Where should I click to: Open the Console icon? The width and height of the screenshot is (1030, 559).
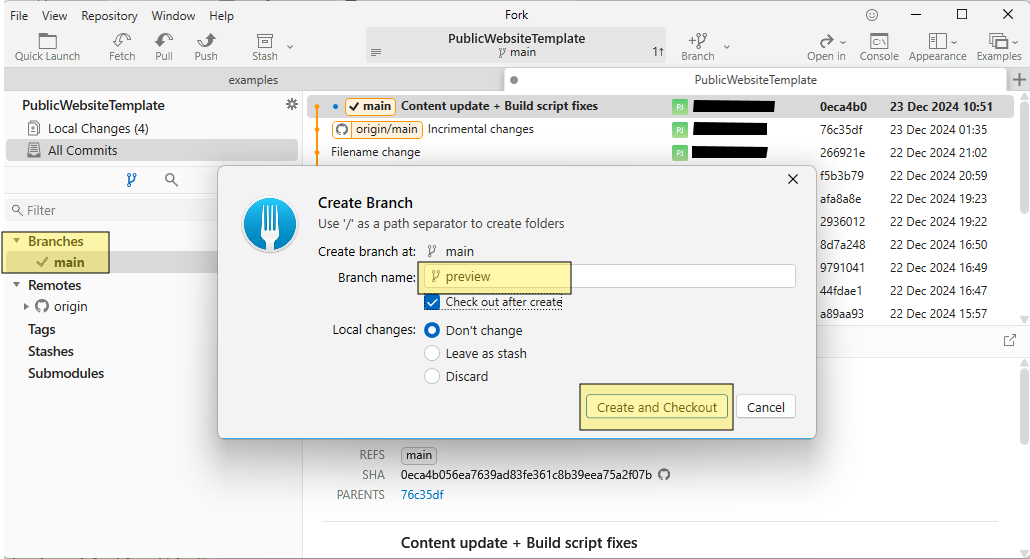(x=879, y=41)
